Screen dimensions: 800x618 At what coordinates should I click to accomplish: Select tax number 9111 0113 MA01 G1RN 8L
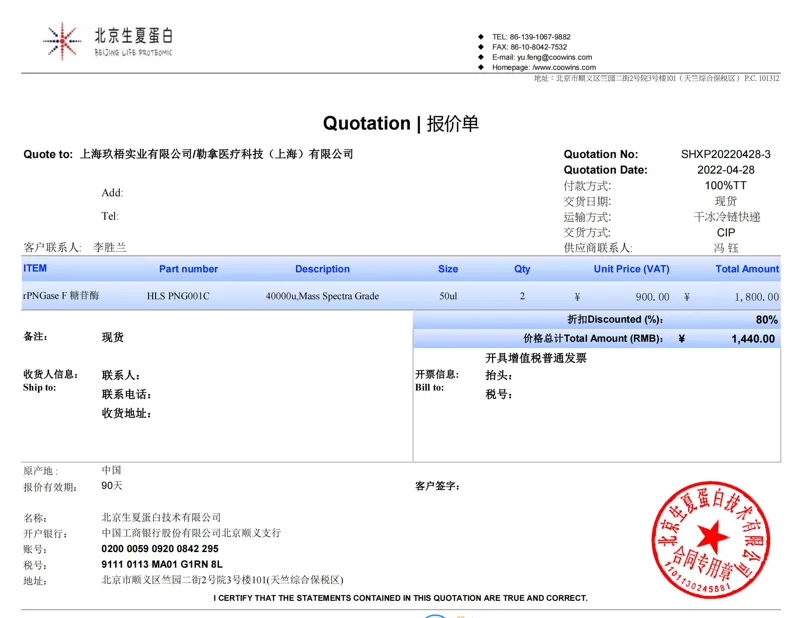tap(162, 564)
